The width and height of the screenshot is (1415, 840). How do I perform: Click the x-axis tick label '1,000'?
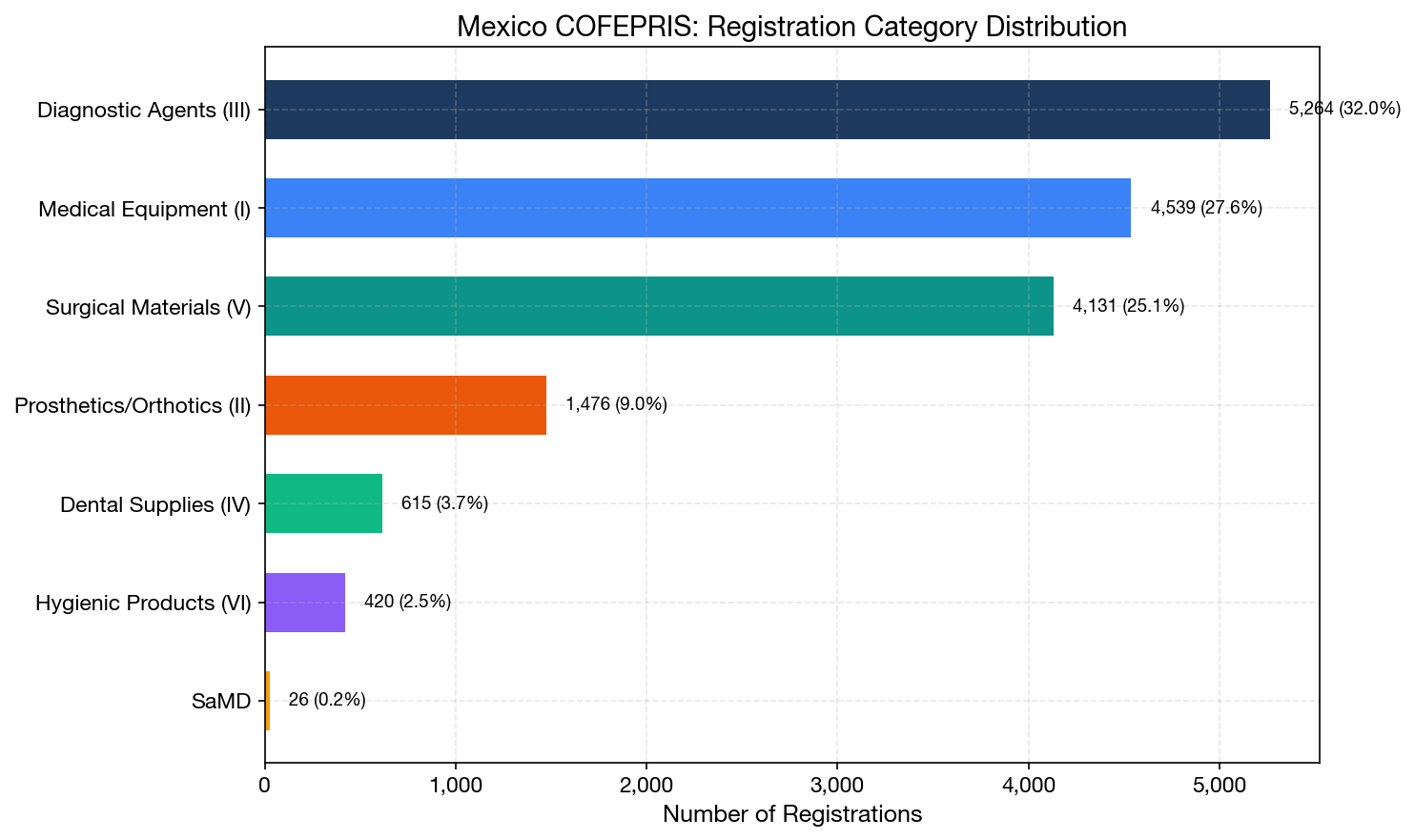tap(456, 786)
